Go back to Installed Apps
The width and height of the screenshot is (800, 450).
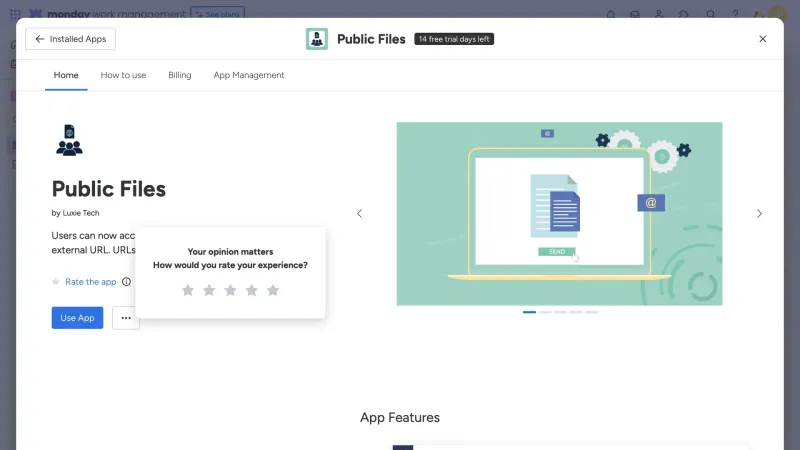tap(70, 39)
